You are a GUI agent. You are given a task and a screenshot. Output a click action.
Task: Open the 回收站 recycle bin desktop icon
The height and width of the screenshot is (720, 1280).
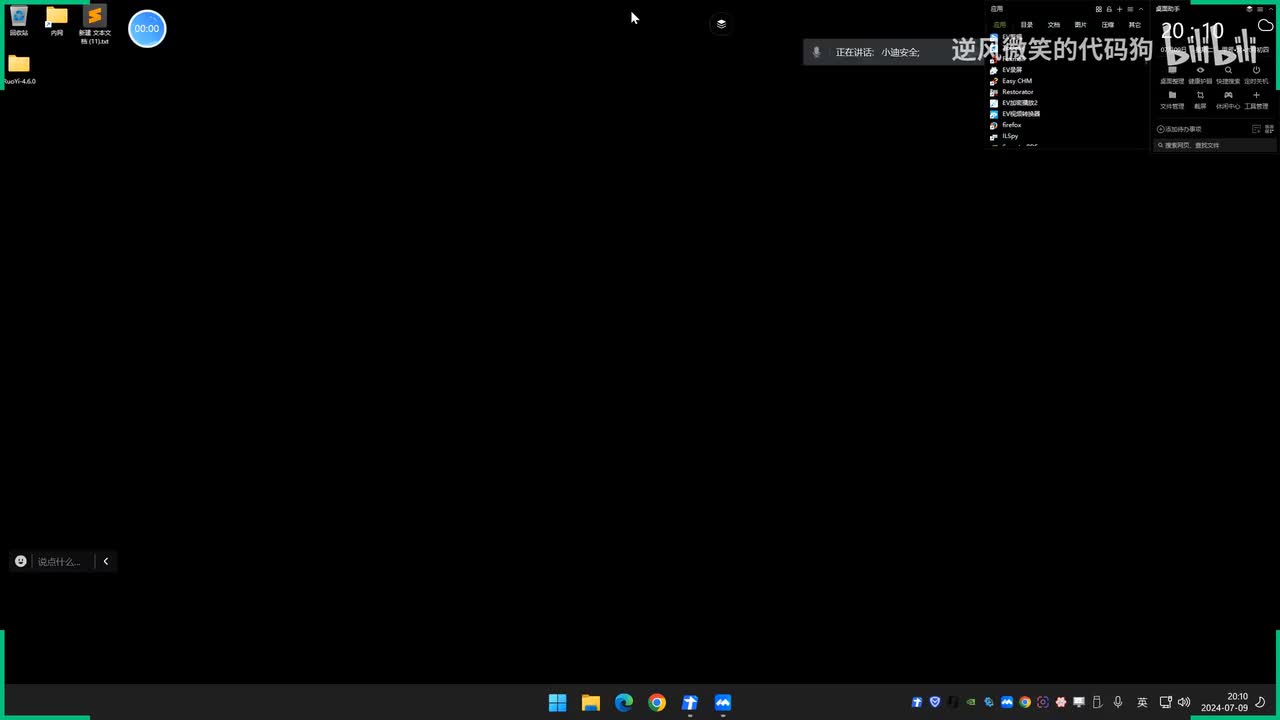pos(18,20)
